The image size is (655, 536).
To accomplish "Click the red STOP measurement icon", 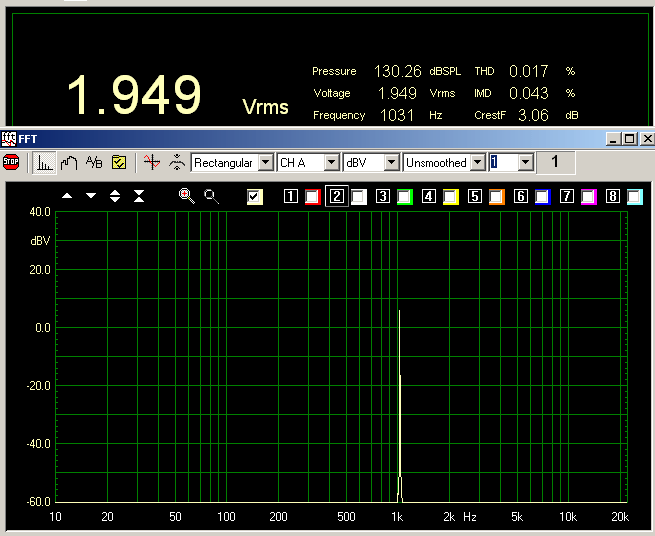I will click(12, 162).
